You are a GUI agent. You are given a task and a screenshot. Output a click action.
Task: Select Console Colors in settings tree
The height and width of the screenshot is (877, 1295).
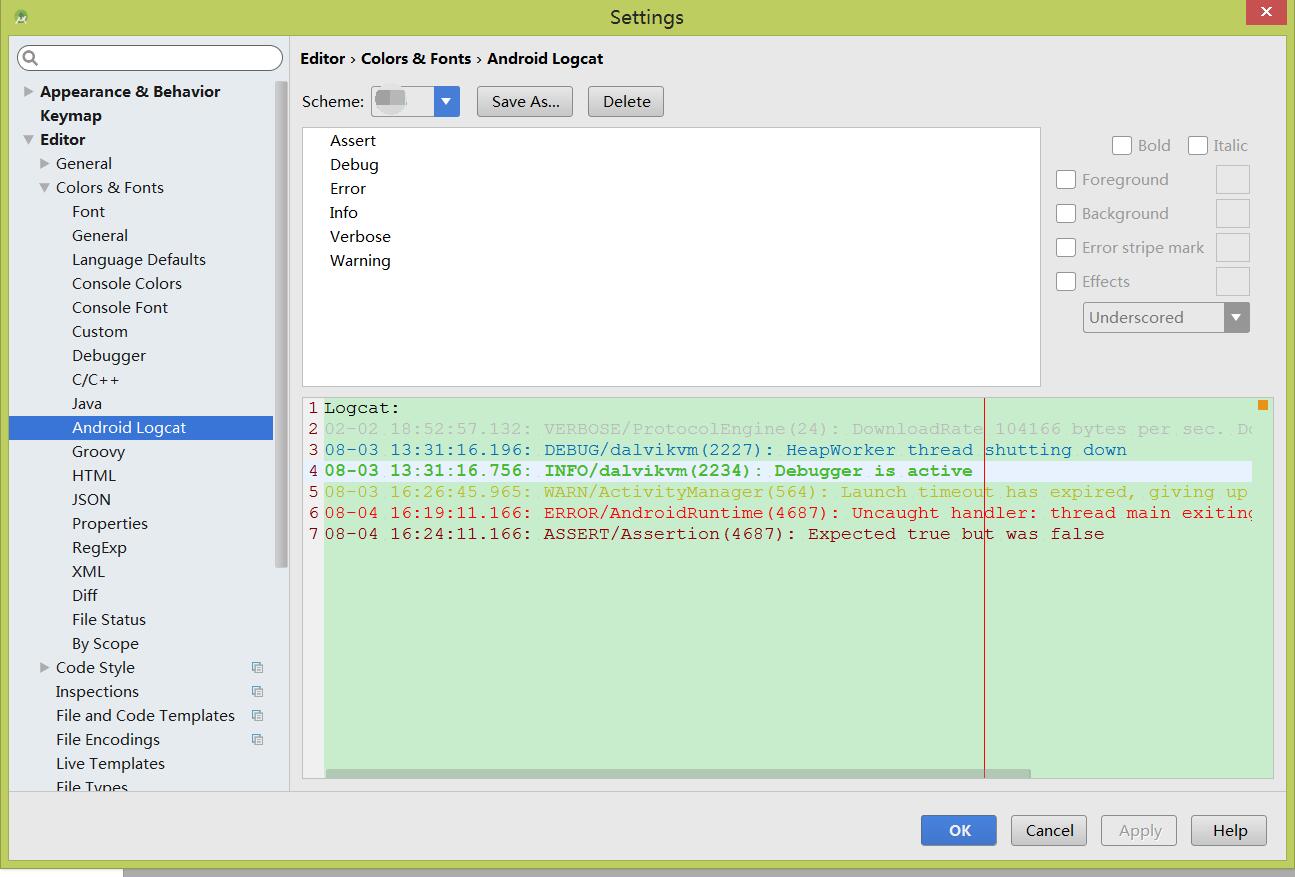point(126,284)
